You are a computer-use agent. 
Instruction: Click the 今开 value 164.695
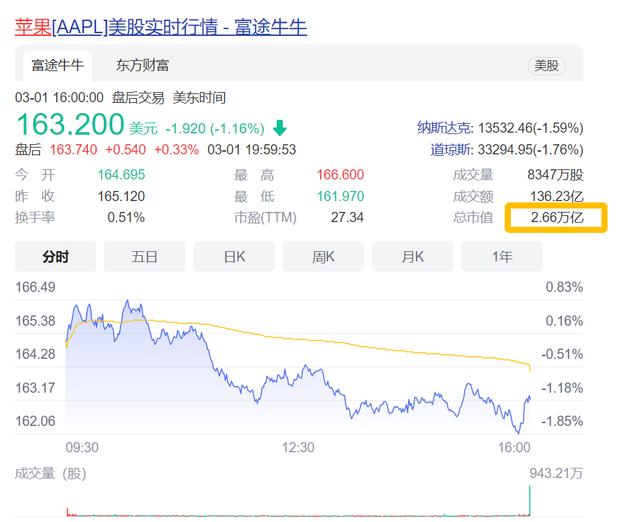click(121, 175)
